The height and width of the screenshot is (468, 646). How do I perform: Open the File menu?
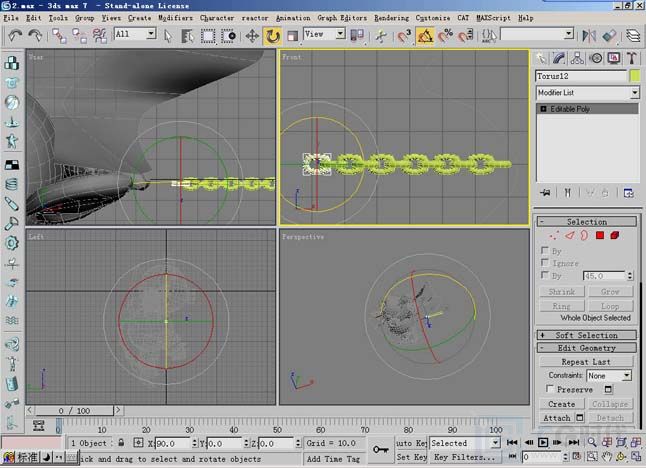[11, 18]
